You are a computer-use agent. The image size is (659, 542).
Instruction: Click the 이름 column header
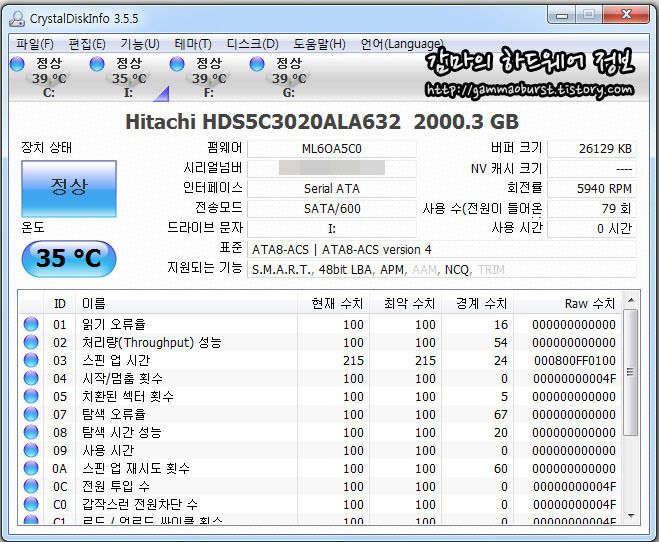point(187,303)
